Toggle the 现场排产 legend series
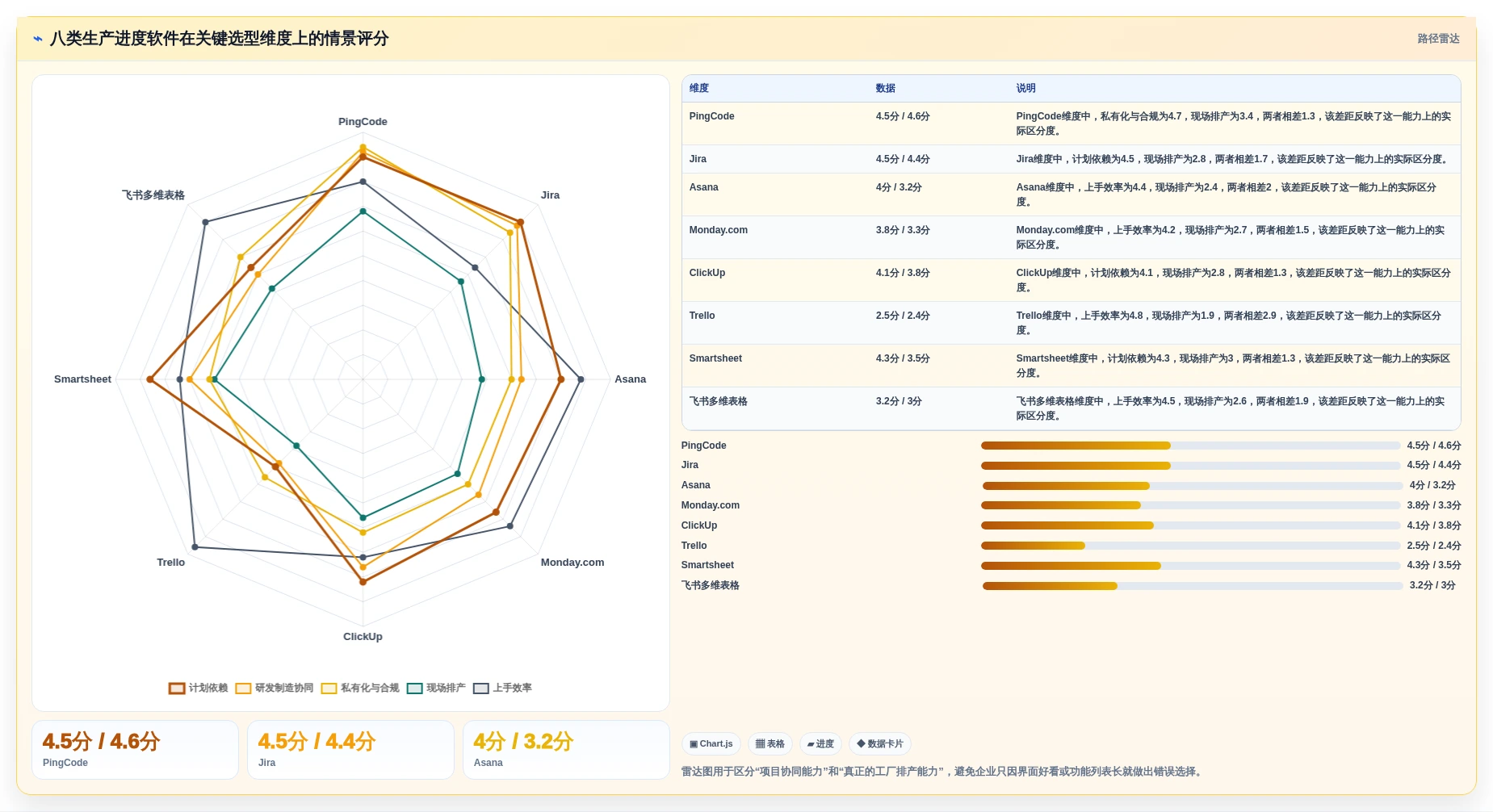1493x812 pixels. click(436, 688)
